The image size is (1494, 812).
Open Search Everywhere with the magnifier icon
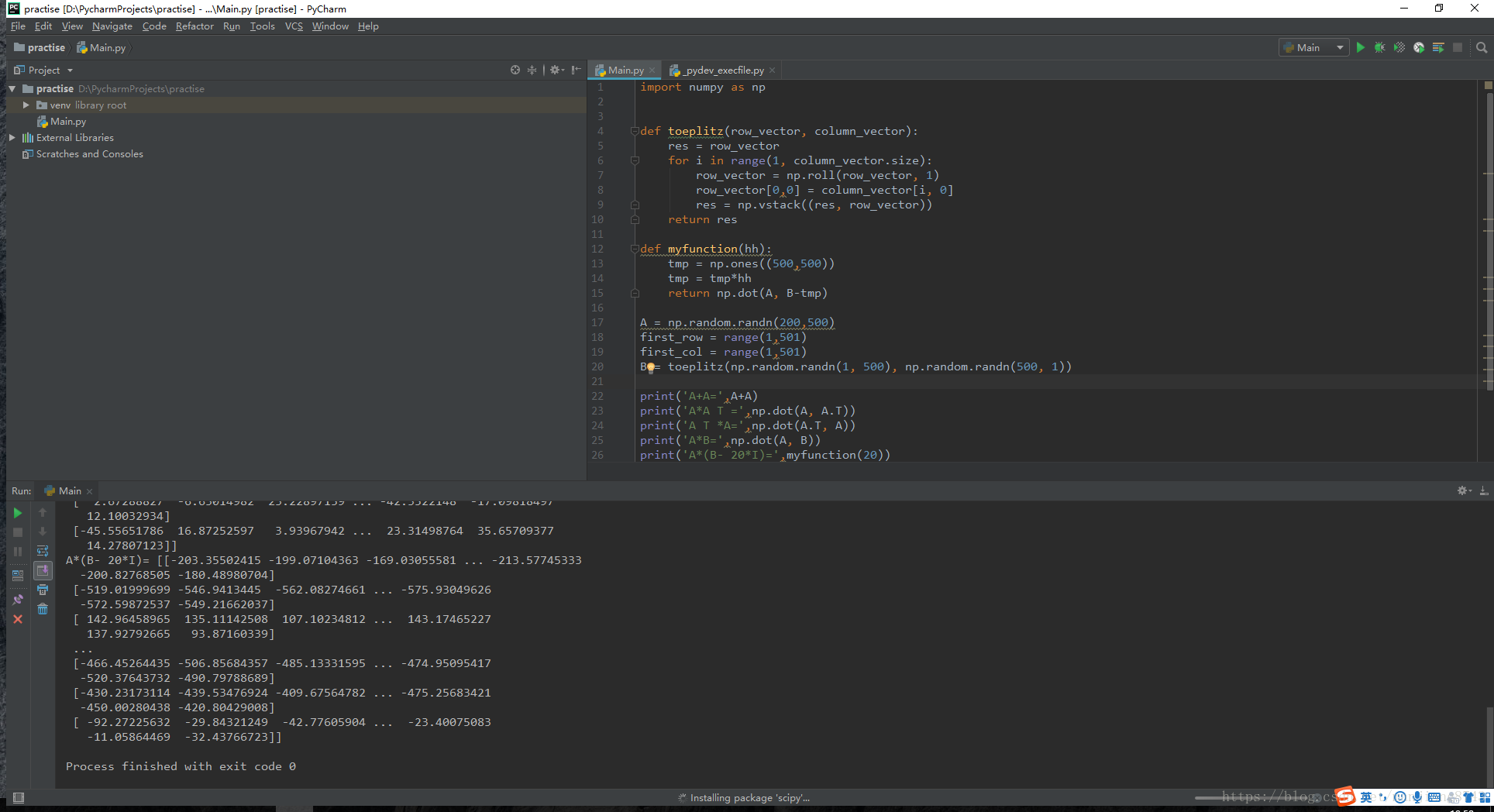pos(1482,47)
